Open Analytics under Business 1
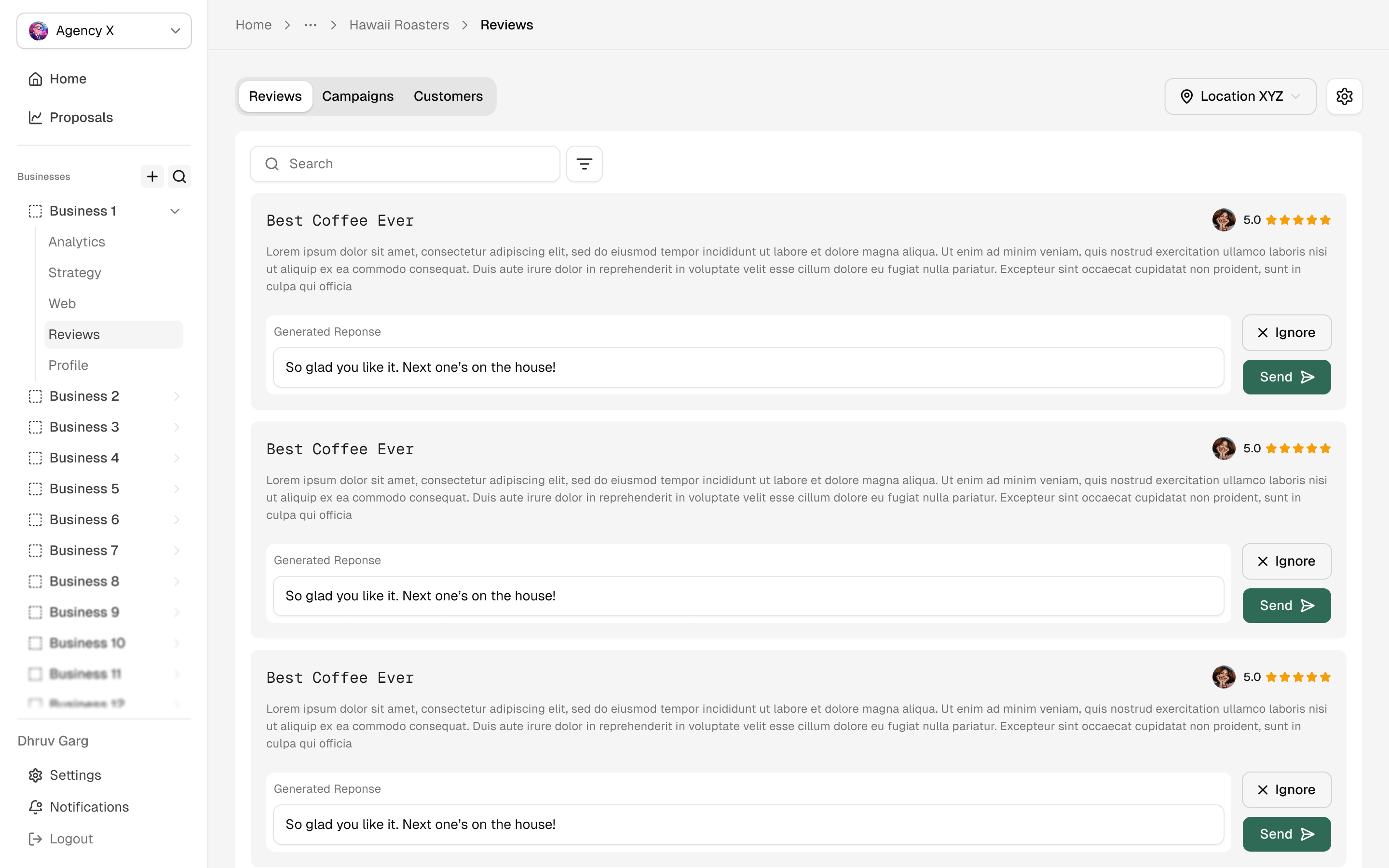Image resolution: width=1389 pixels, height=868 pixels. tap(77, 242)
